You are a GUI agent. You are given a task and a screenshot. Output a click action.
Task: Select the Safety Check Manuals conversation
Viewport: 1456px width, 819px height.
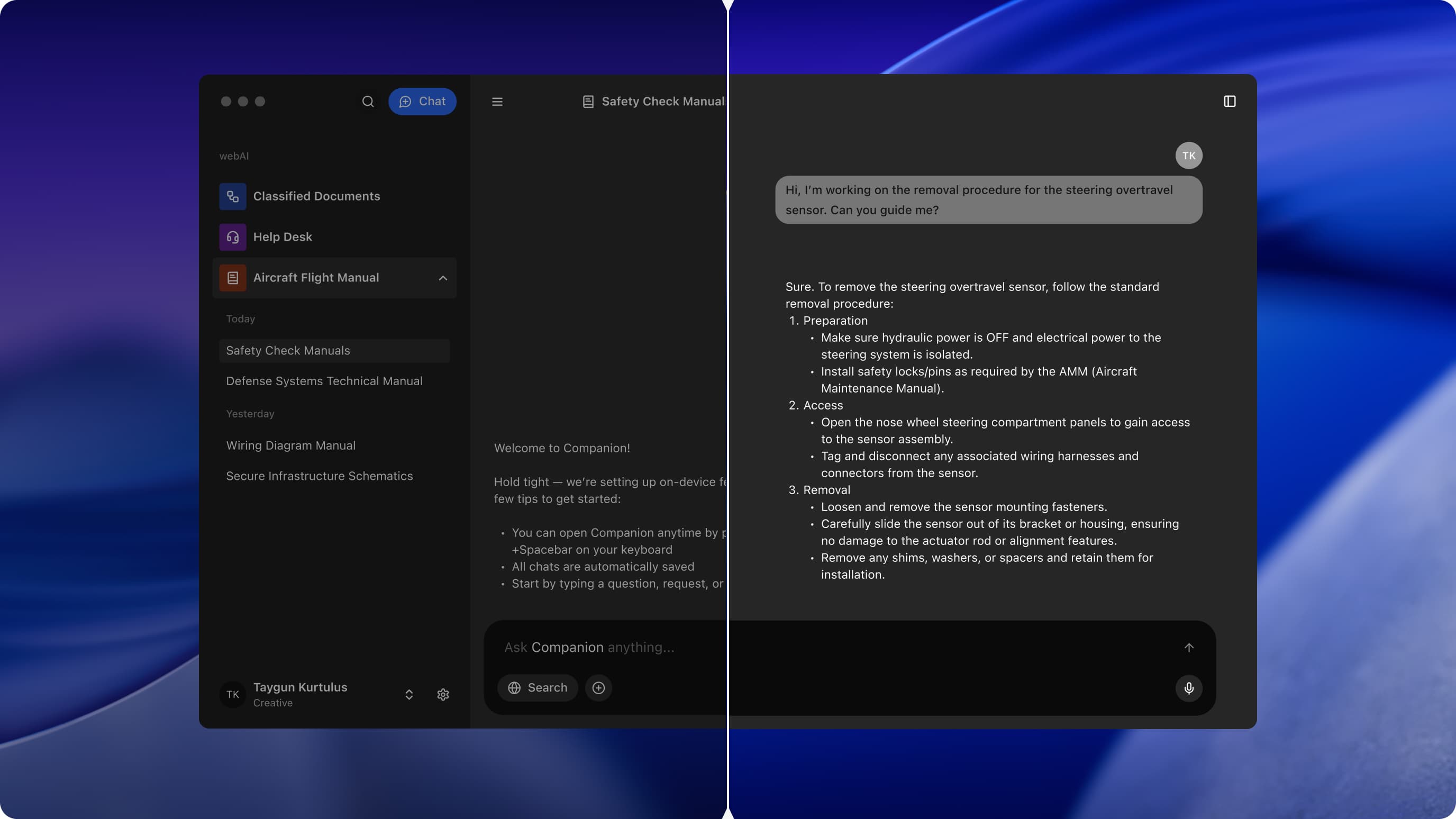[x=288, y=350]
